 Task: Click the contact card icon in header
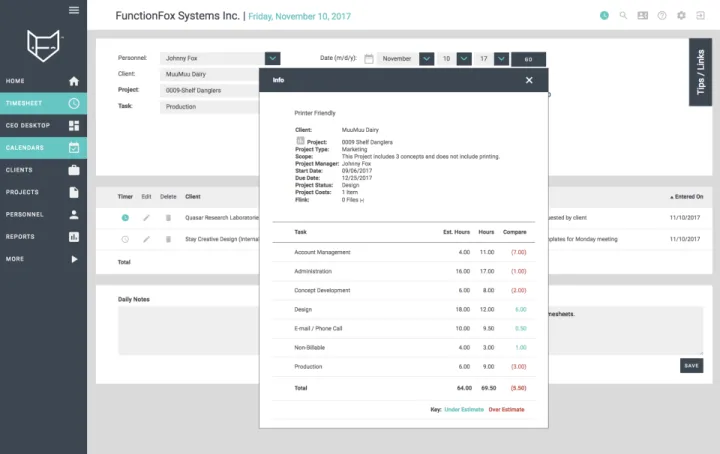click(642, 16)
